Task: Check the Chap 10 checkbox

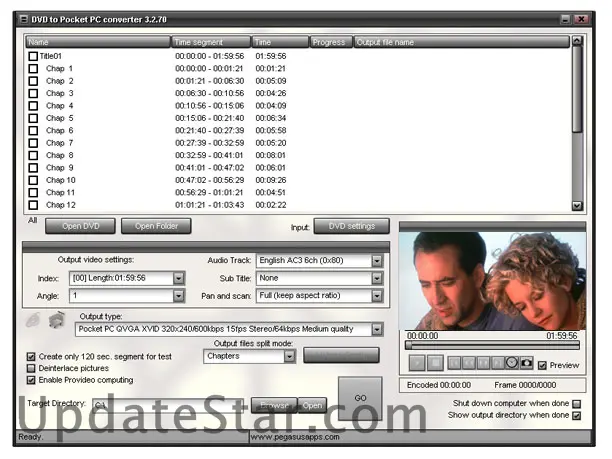Action: [x=33, y=180]
